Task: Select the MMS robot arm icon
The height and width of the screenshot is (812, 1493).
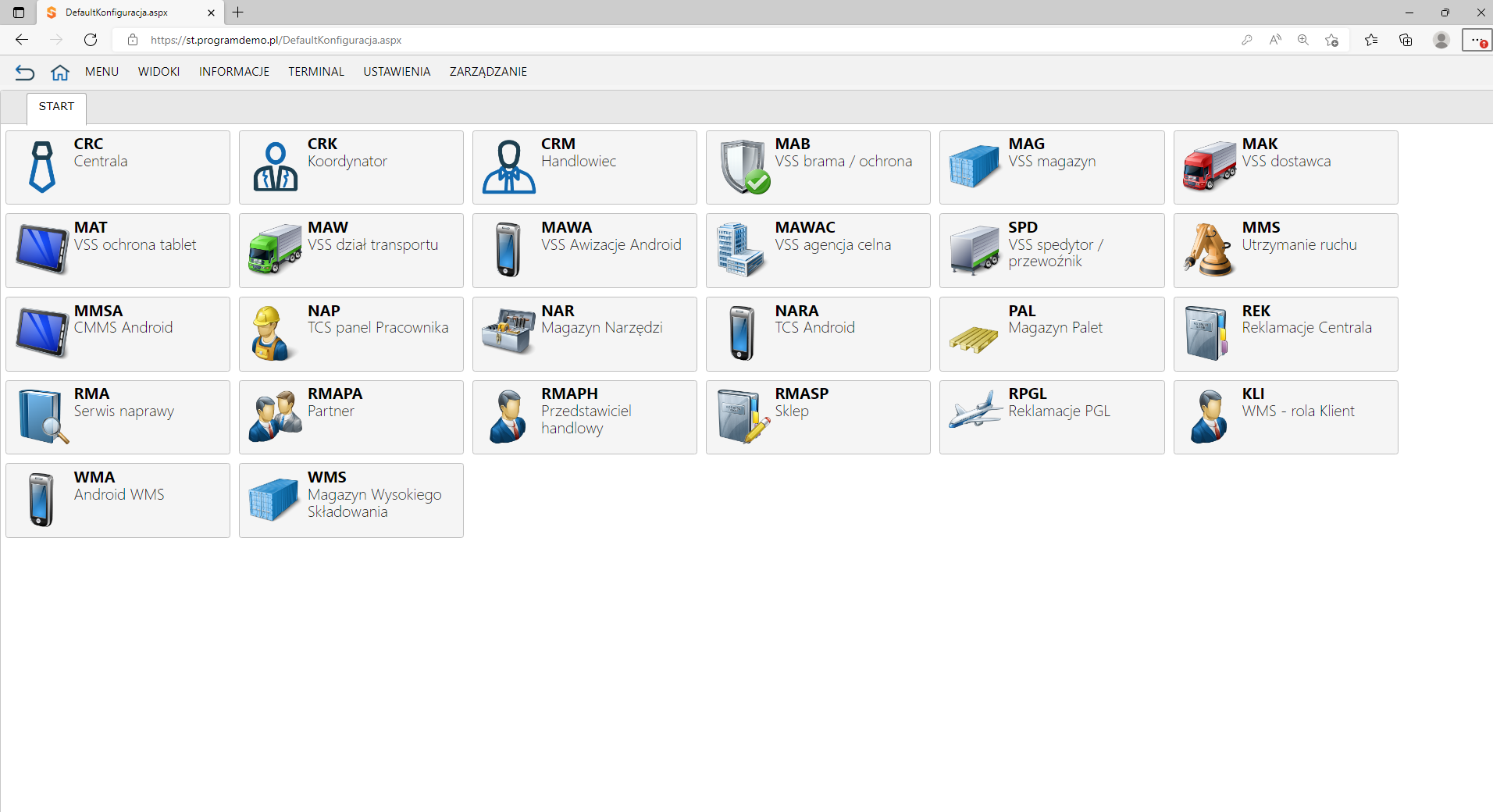Action: [1209, 250]
